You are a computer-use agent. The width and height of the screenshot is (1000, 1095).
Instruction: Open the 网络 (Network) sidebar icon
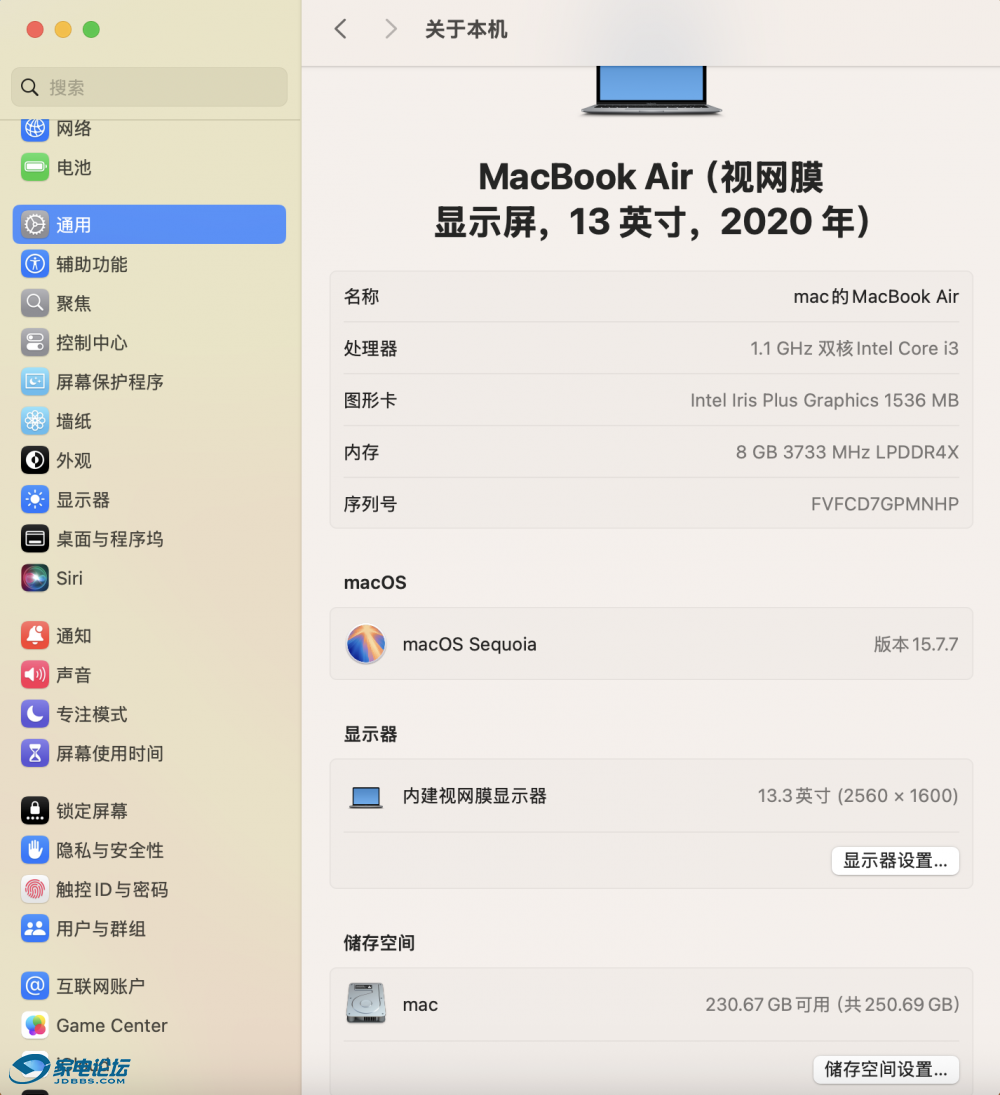35,128
